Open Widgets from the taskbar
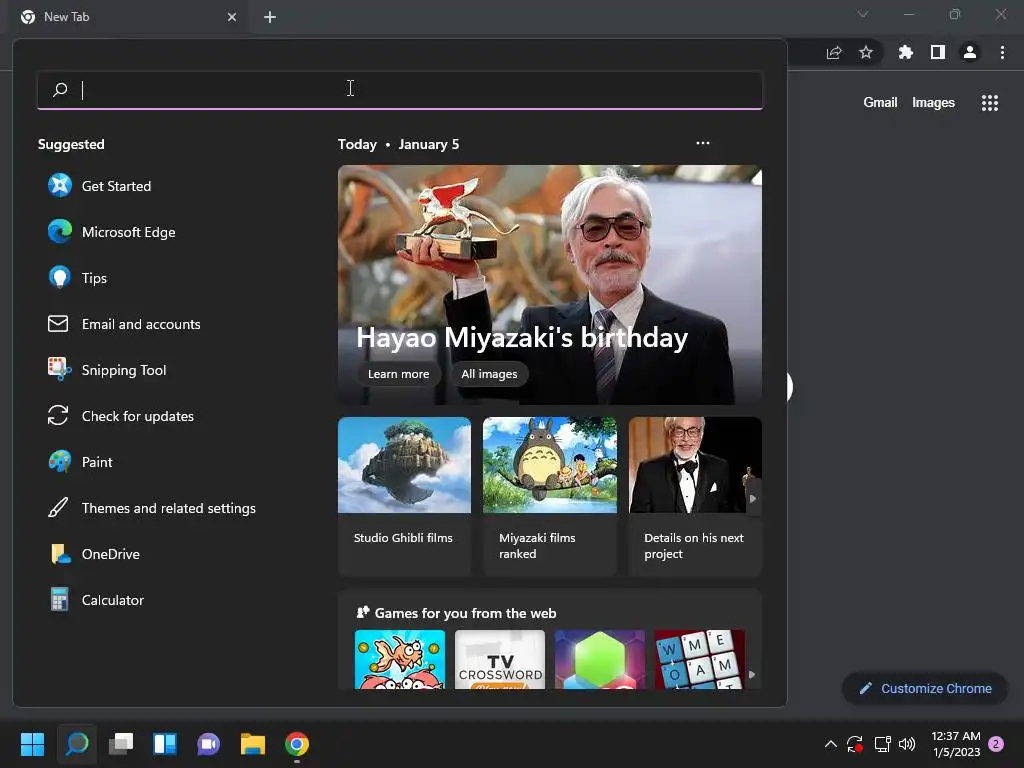 click(165, 744)
